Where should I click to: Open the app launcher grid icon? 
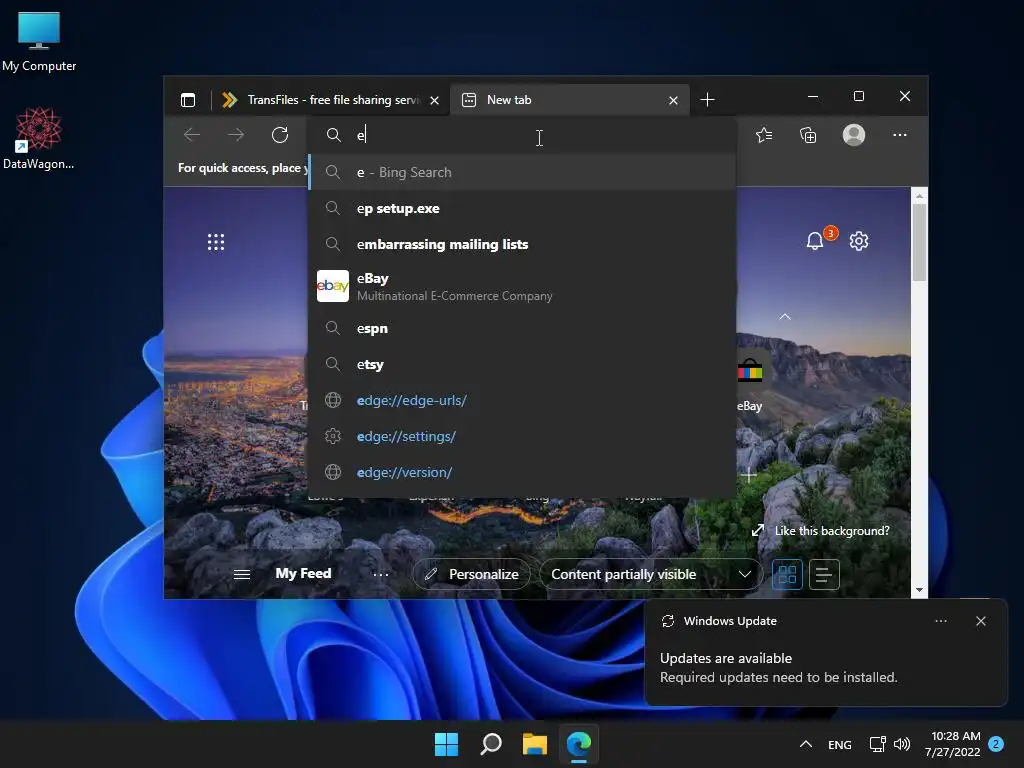216,242
